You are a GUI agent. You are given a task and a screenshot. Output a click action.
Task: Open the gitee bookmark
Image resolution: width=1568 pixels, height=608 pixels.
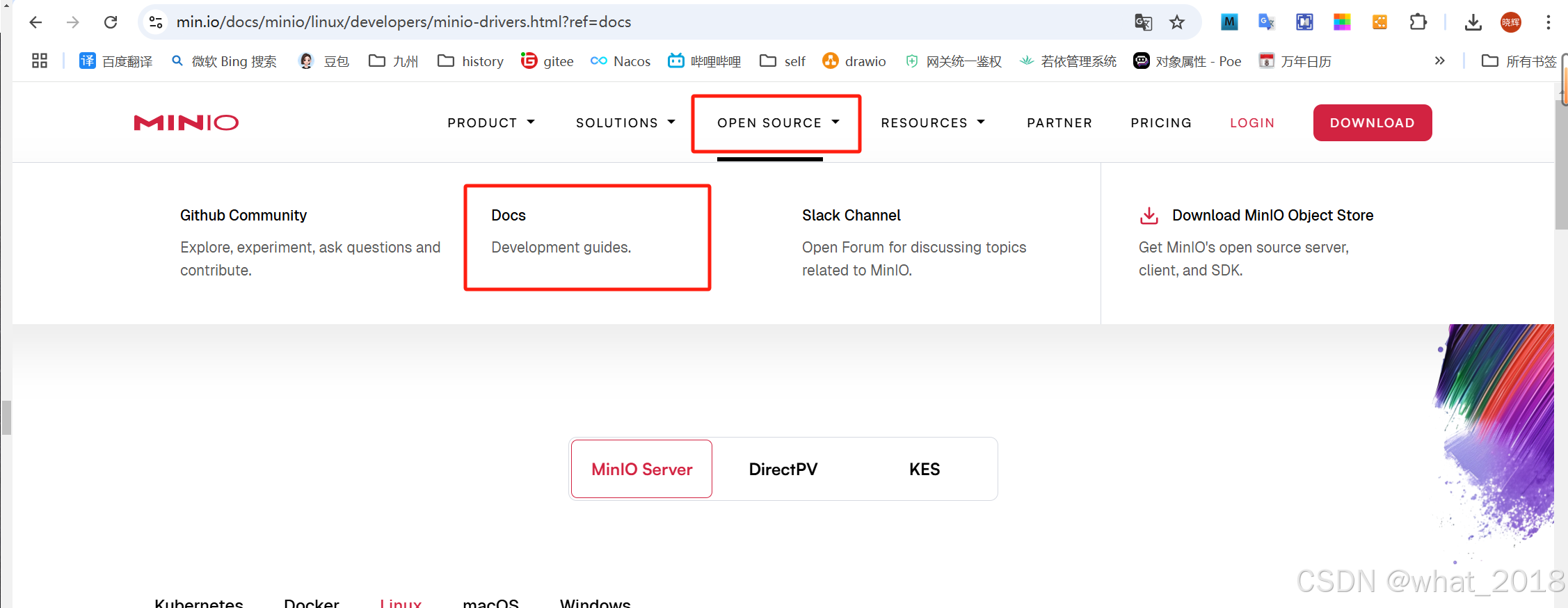(x=547, y=61)
